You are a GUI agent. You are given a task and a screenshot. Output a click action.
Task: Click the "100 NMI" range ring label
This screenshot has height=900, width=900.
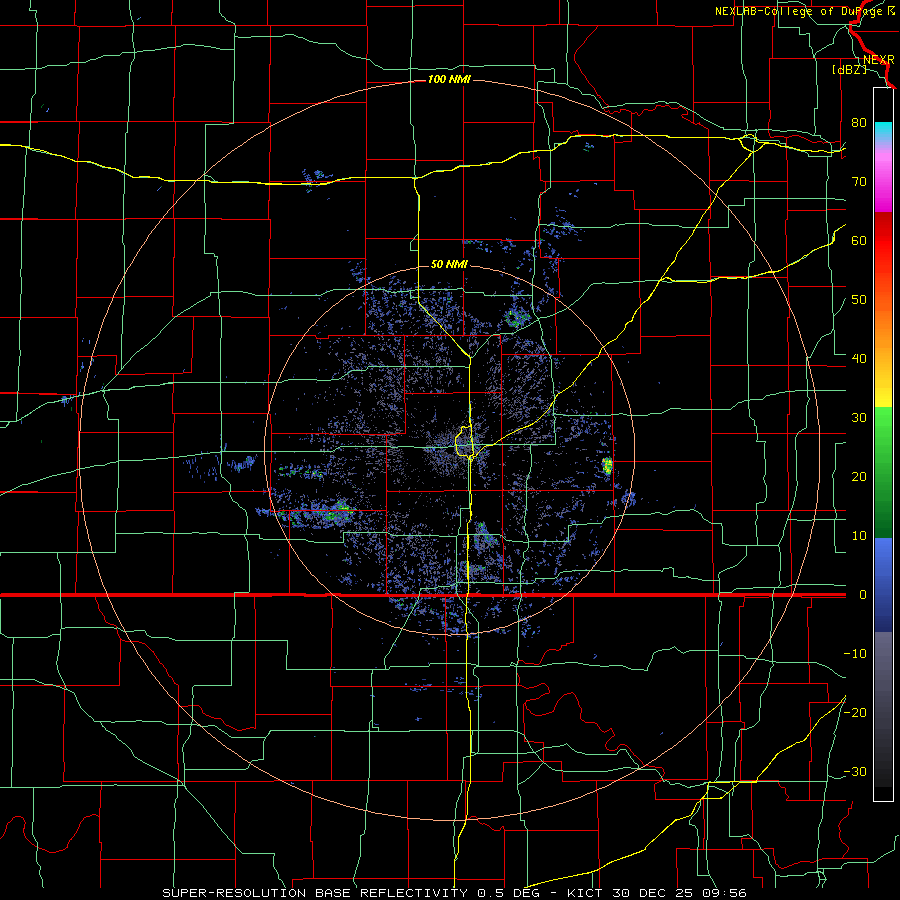click(x=449, y=79)
